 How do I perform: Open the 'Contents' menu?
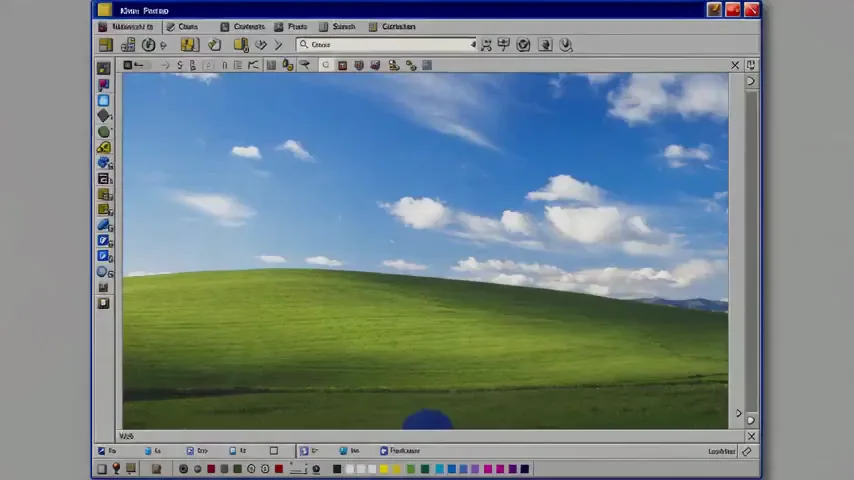[243, 27]
